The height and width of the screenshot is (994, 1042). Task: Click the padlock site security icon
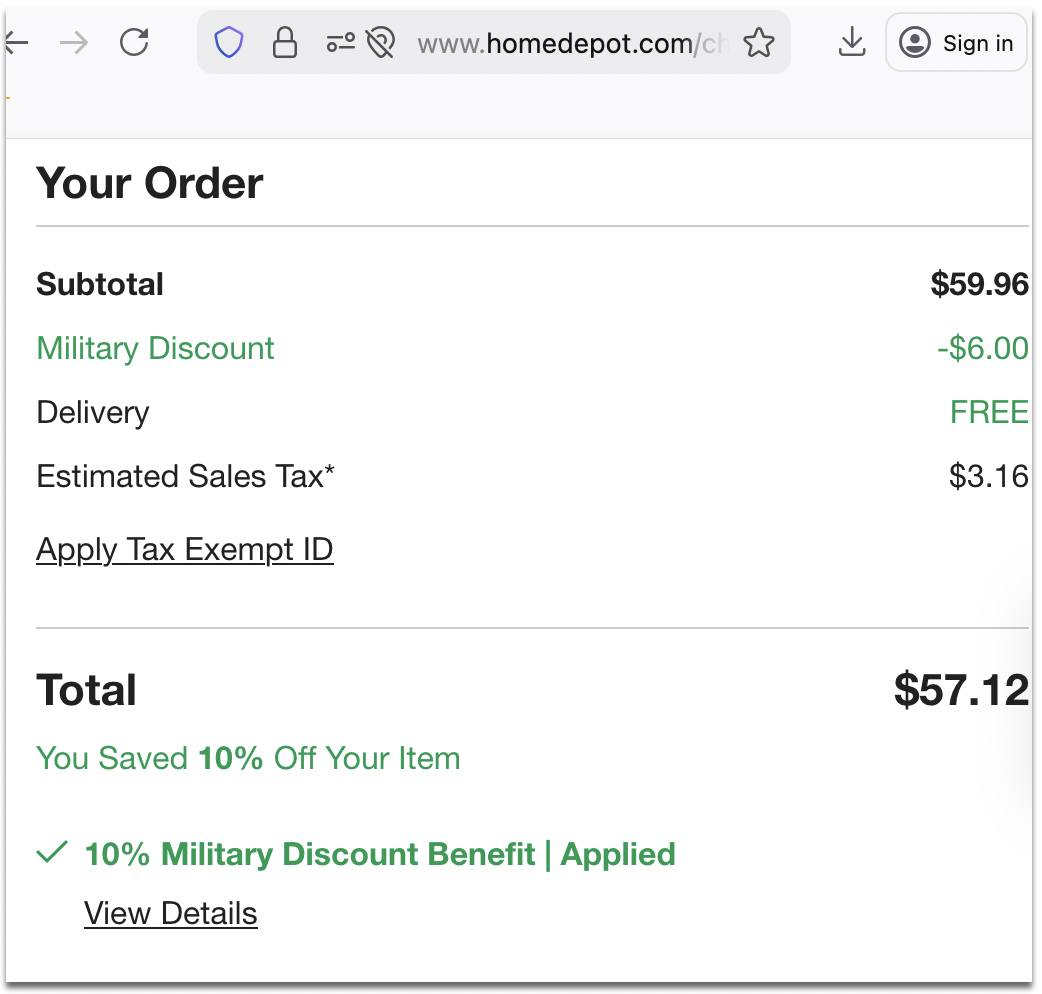285,42
